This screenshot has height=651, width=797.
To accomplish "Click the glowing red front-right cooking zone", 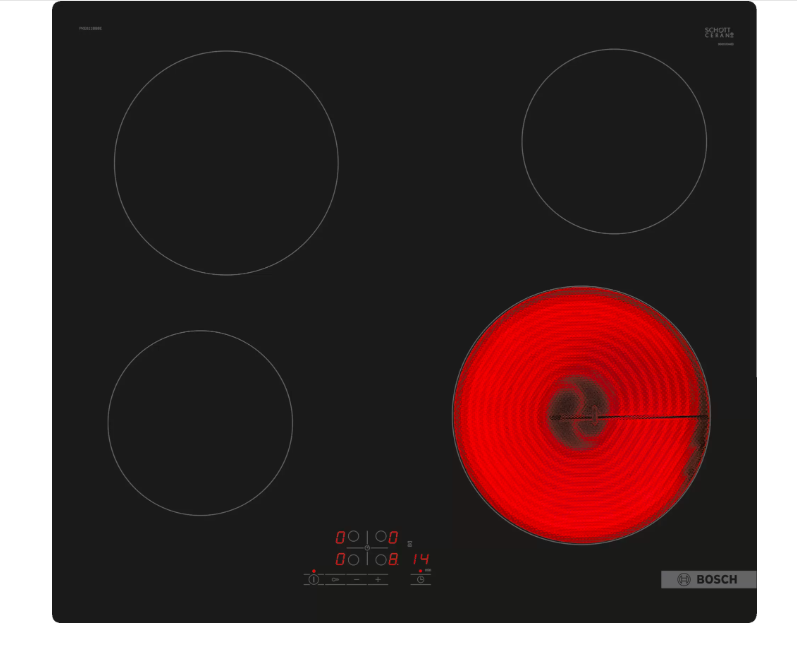I will [x=581, y=415].
